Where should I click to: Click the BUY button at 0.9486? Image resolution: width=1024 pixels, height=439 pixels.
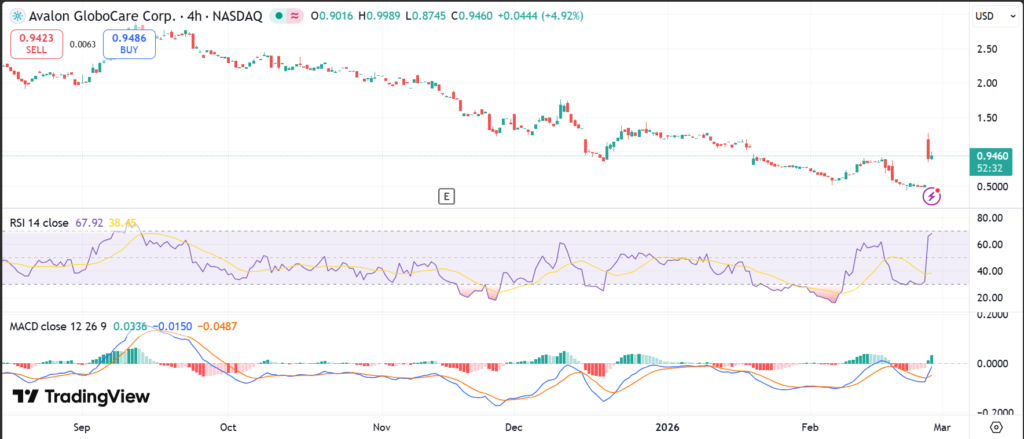tap(127, 43)
